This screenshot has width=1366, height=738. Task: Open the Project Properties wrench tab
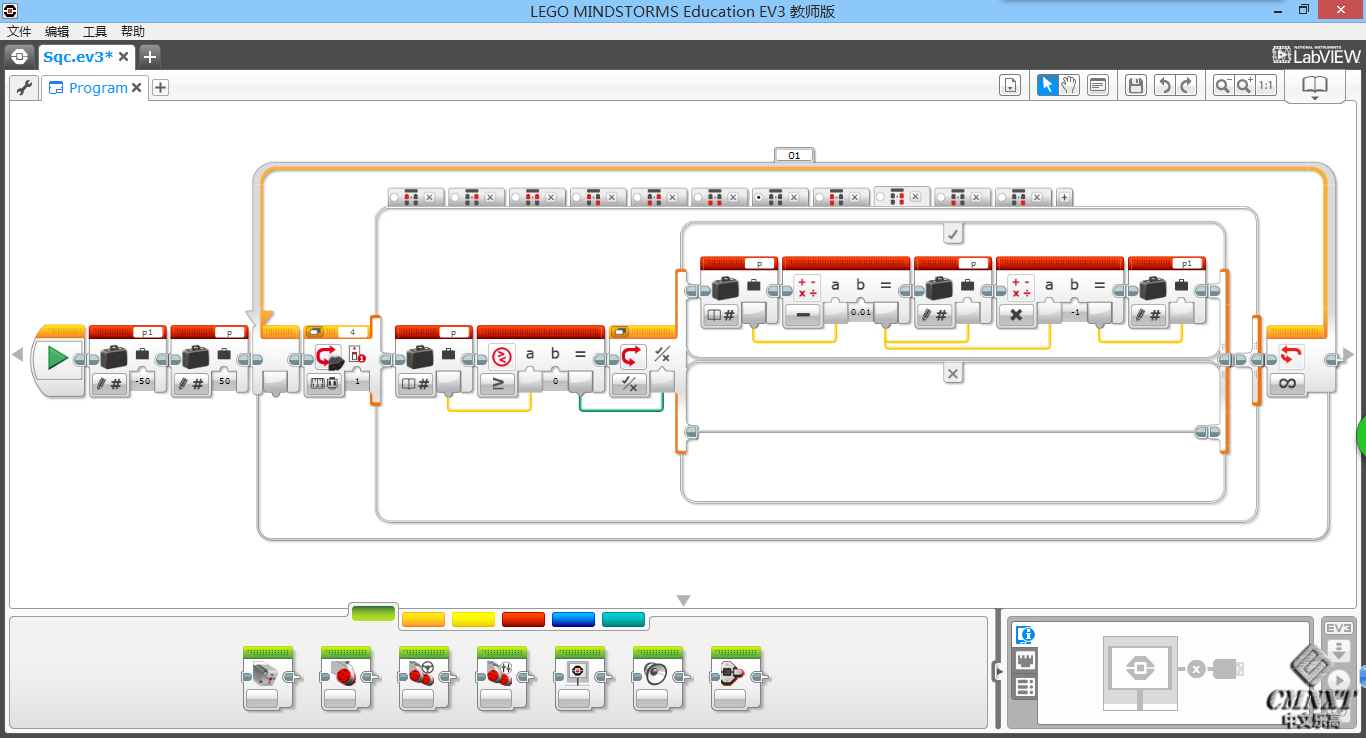point(24,88)
